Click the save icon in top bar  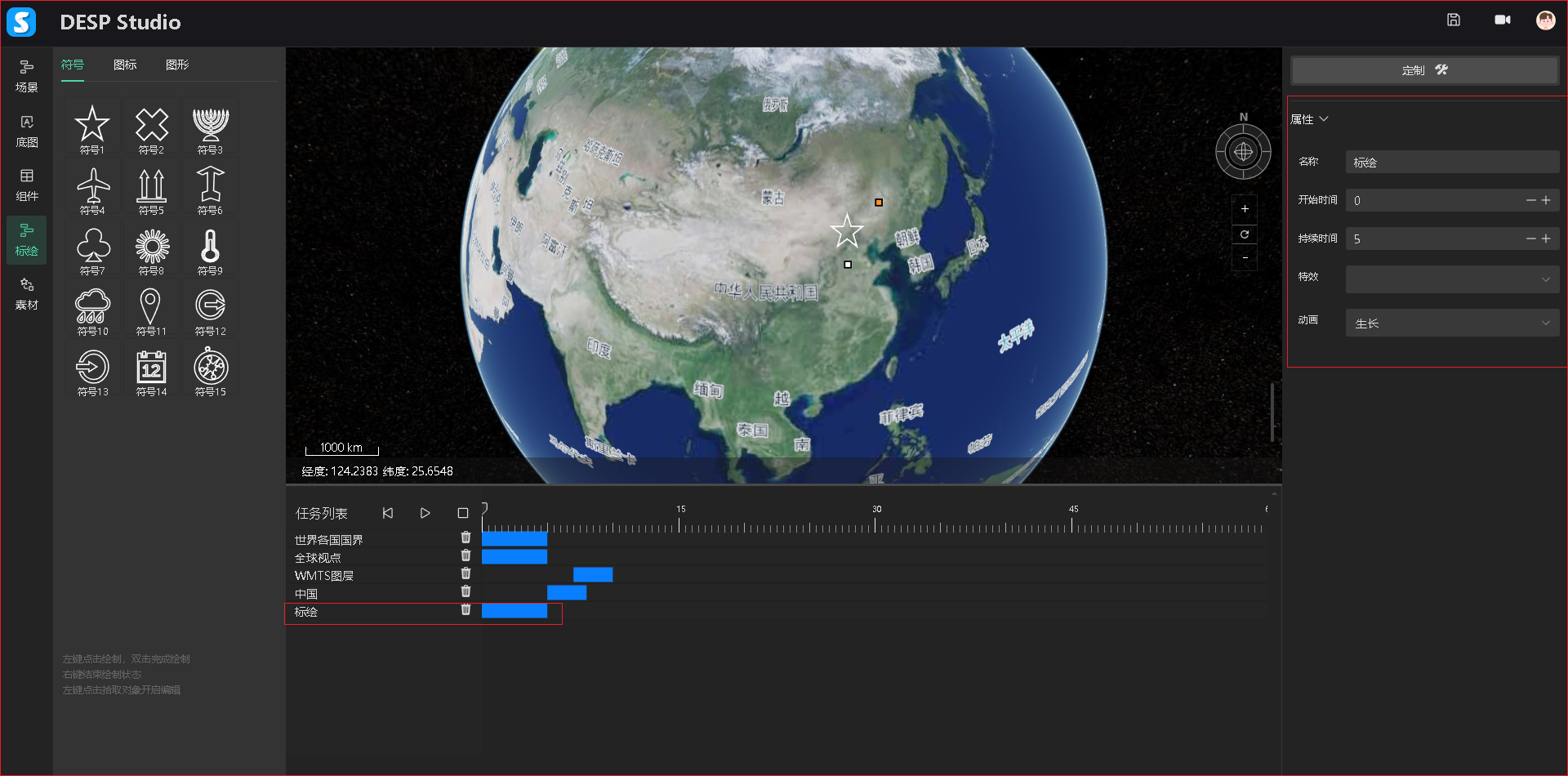pyautogui.click(x=1454, y=20)
